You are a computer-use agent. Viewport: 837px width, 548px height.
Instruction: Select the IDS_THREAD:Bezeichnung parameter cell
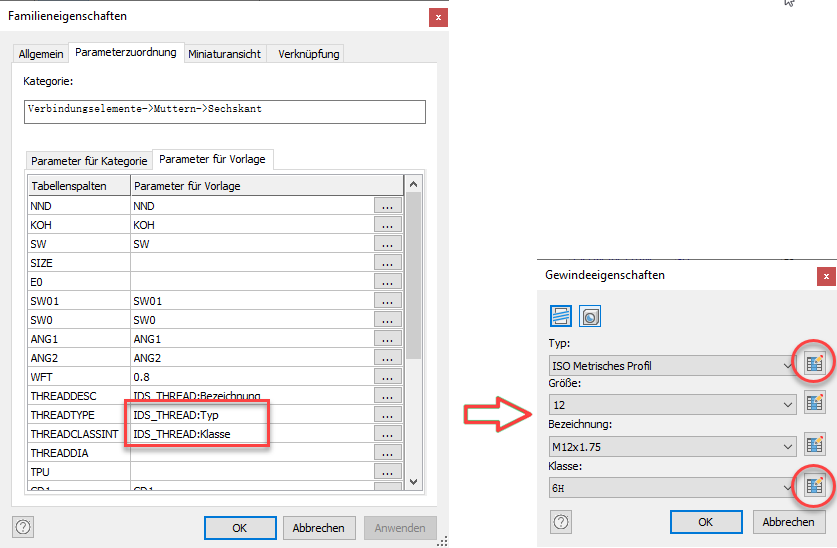point(252,396)
